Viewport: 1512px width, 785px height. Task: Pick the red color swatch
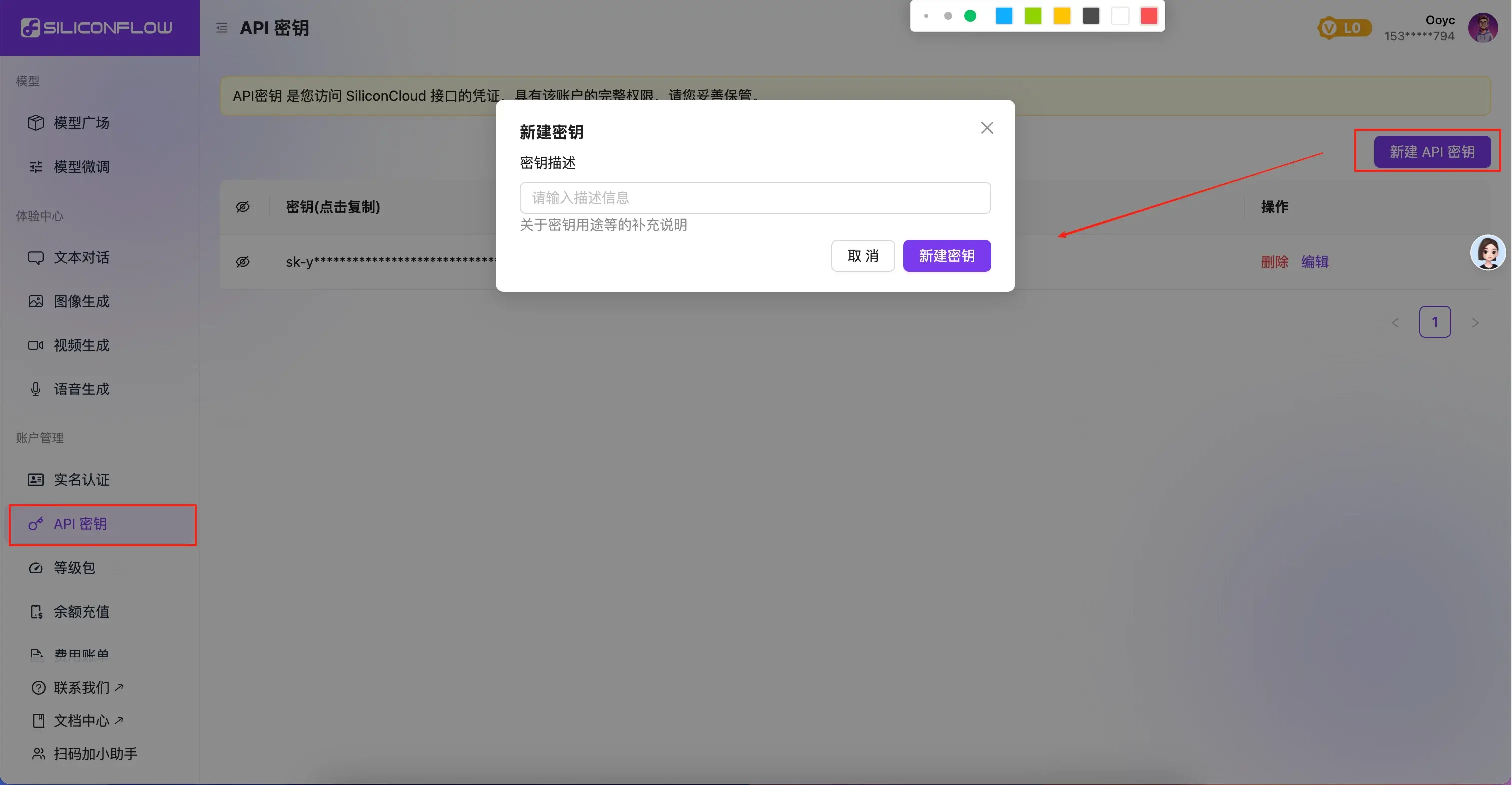tap(1149, 16)
